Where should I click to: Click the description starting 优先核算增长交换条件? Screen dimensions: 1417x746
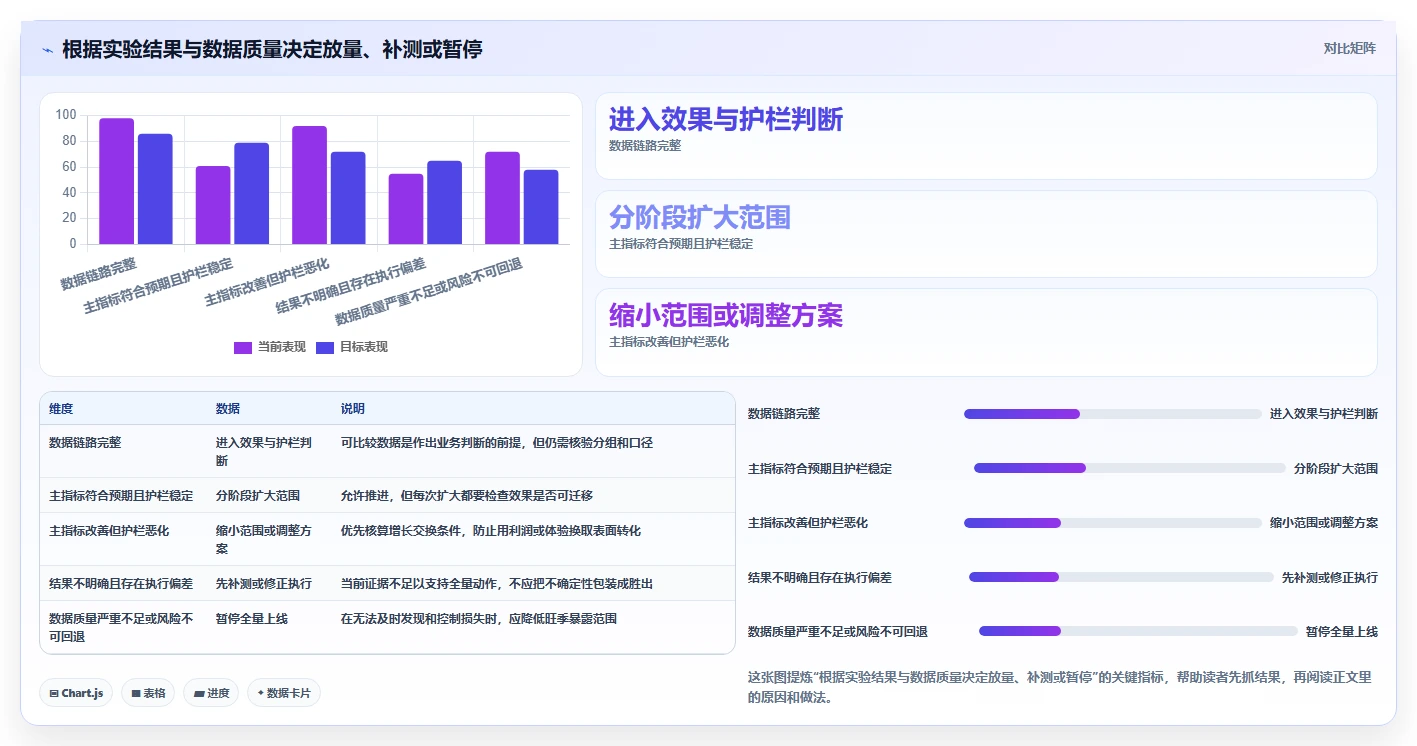(491, 530)
